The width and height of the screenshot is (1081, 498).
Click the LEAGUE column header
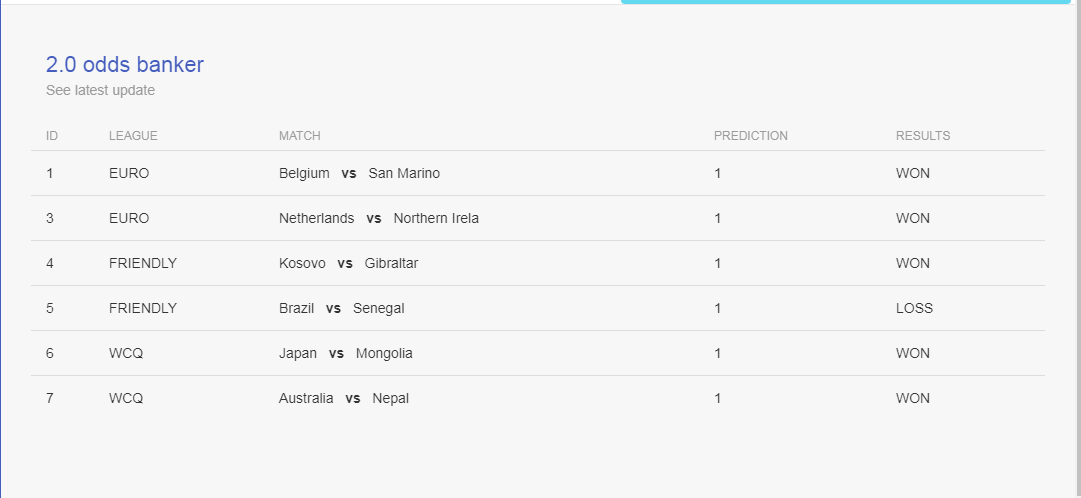(133, 136)
